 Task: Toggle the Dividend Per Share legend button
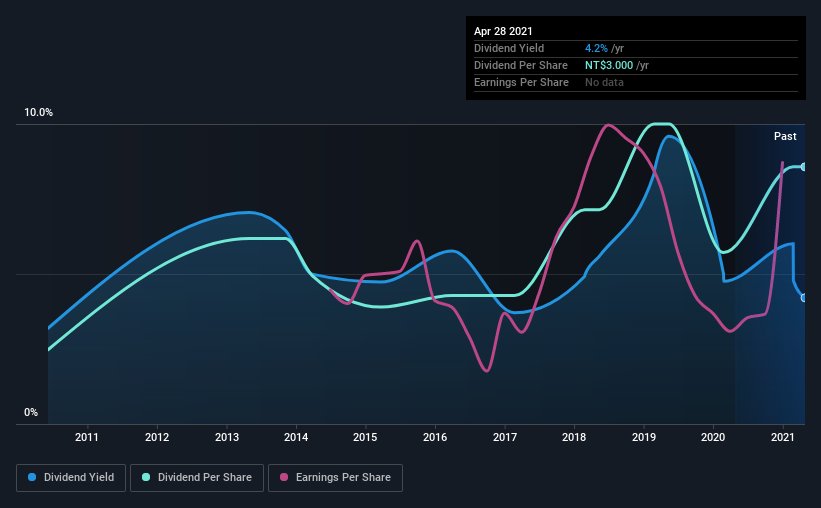click(197, 478)
